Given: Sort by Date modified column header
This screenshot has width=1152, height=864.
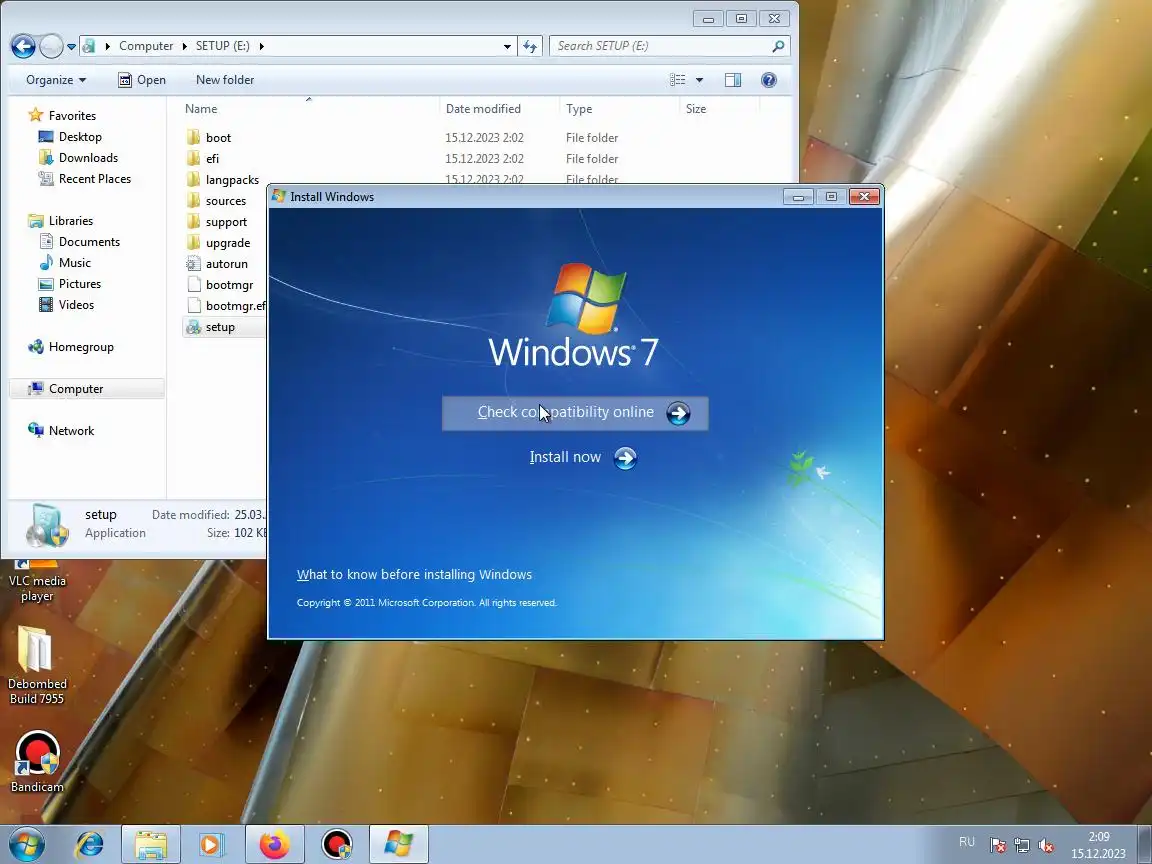Looking at the screenshot, I should pos(483,109).
